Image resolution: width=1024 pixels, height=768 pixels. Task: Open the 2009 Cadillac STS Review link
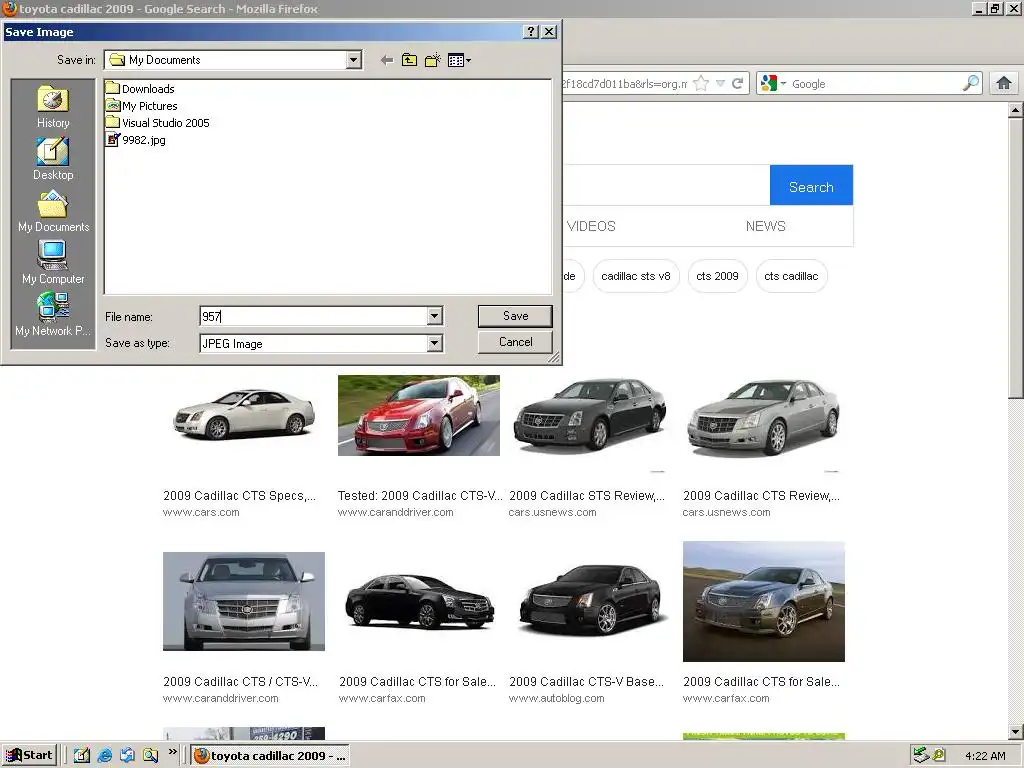586,496
